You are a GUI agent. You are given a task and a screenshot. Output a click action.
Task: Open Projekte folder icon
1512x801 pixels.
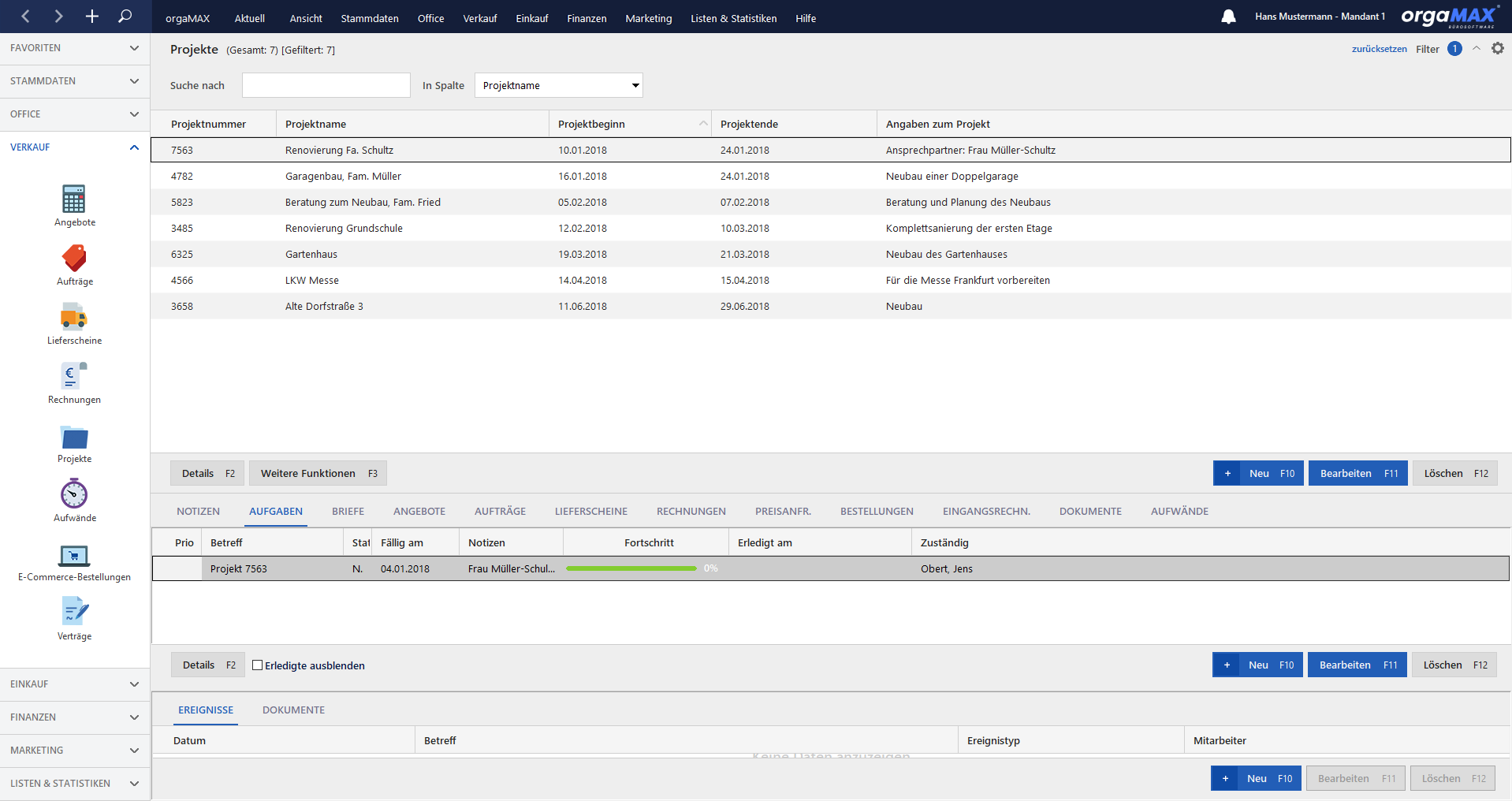[x=74, y=437]
